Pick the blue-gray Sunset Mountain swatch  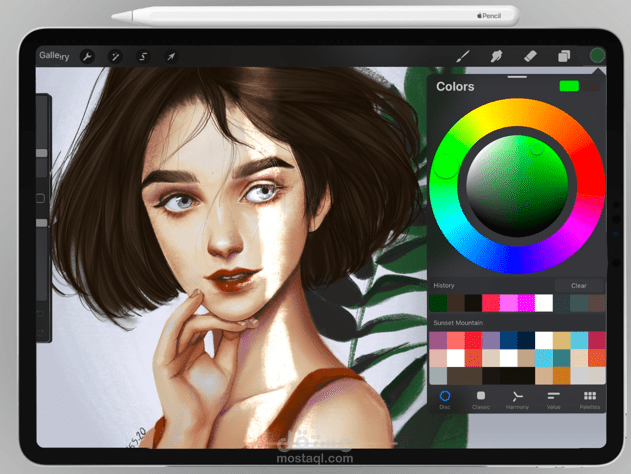click(438, 376)
